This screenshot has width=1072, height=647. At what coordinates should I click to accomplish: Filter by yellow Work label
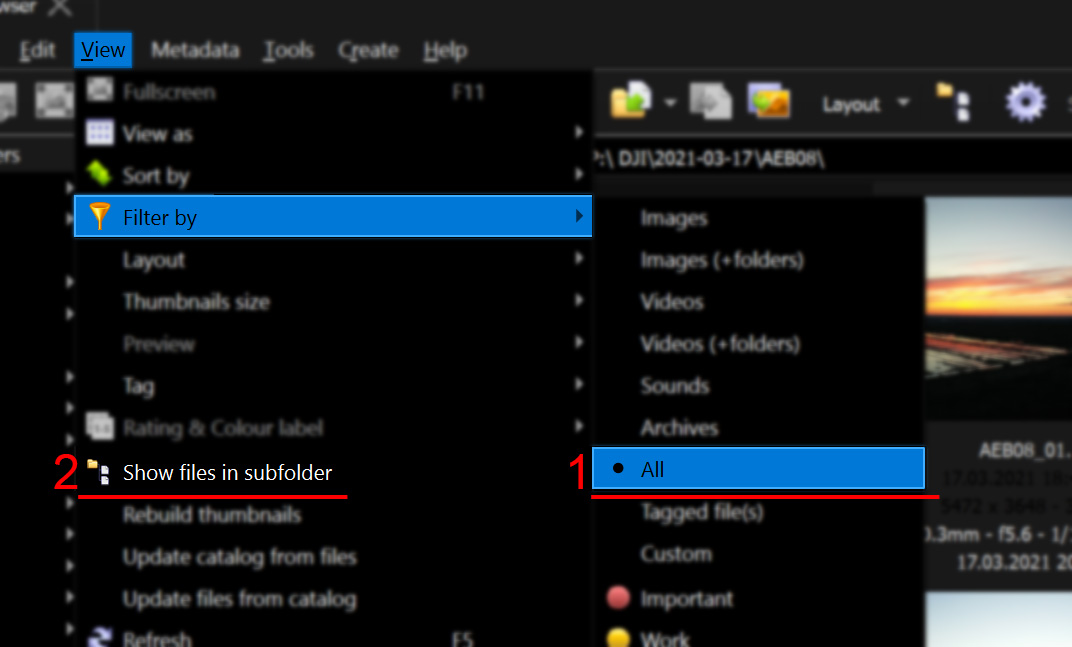(758, 636)
